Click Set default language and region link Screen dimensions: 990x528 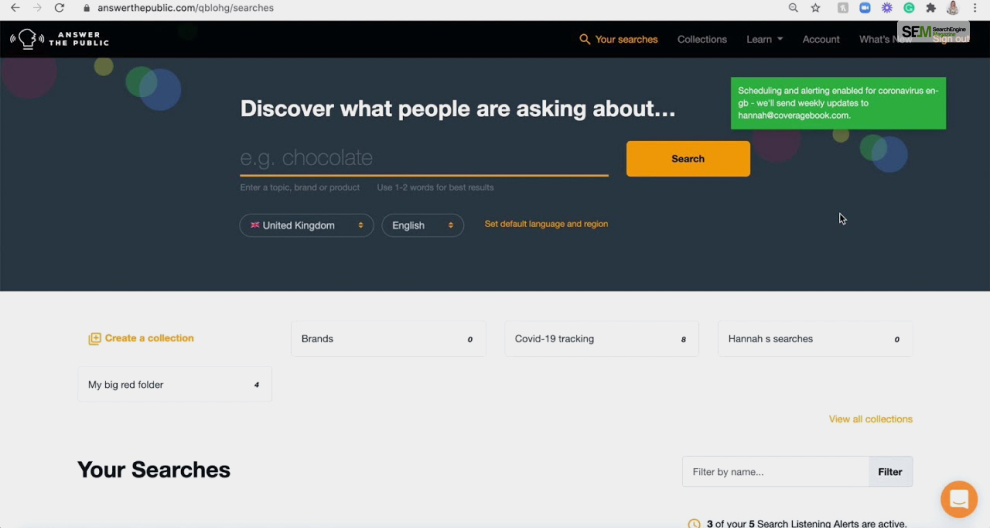pos(546,224)
